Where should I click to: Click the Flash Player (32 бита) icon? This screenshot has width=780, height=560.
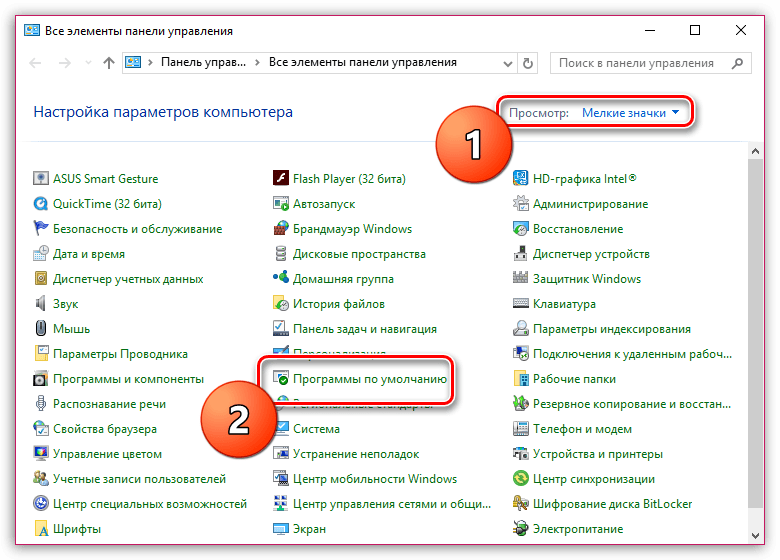(281, 178)
